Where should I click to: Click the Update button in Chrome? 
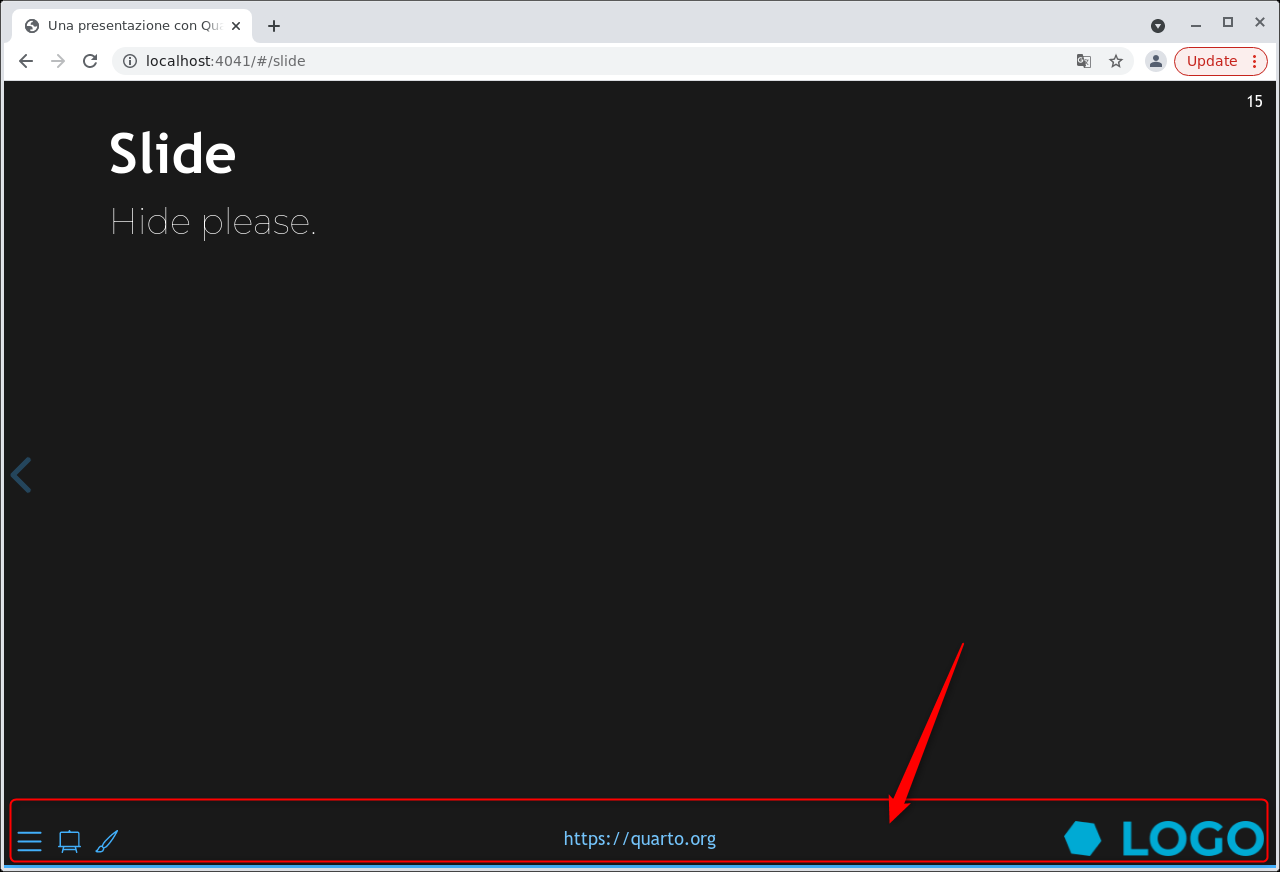[x=1212, y=61]
